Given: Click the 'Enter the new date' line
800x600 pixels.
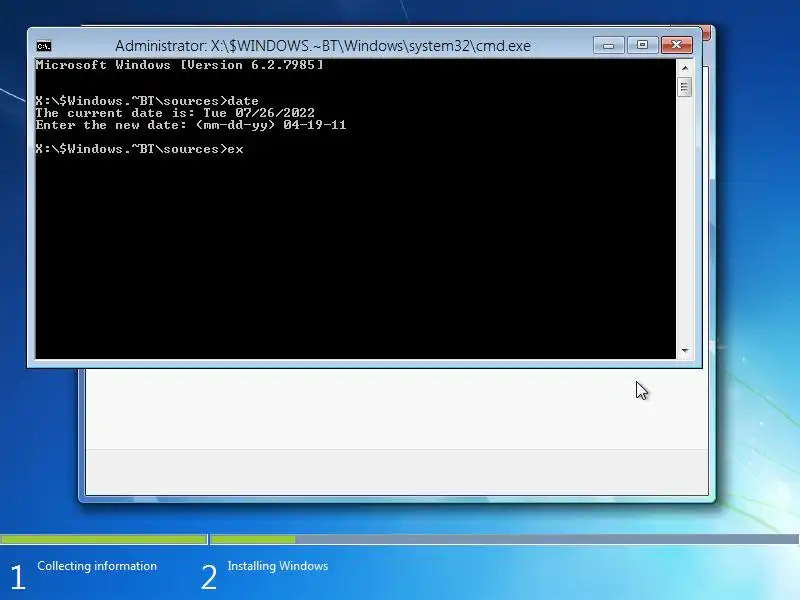Looking at the screenshot, I should point(191,125).
